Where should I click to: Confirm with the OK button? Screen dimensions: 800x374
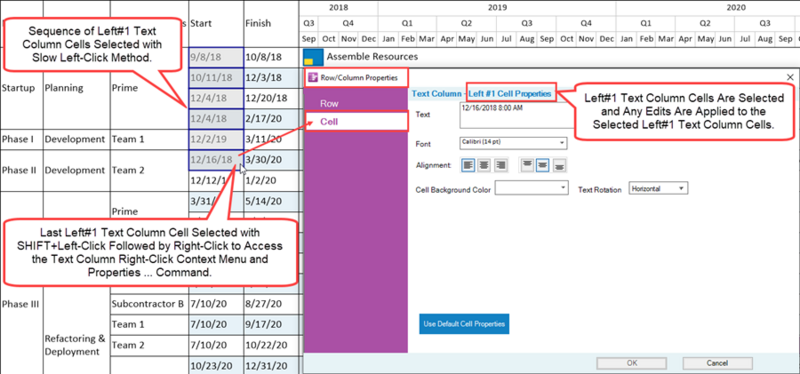(x=632, y=363)
